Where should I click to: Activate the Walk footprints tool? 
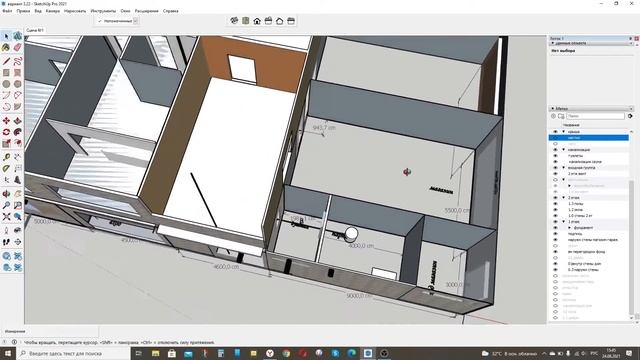pos(6,242)
